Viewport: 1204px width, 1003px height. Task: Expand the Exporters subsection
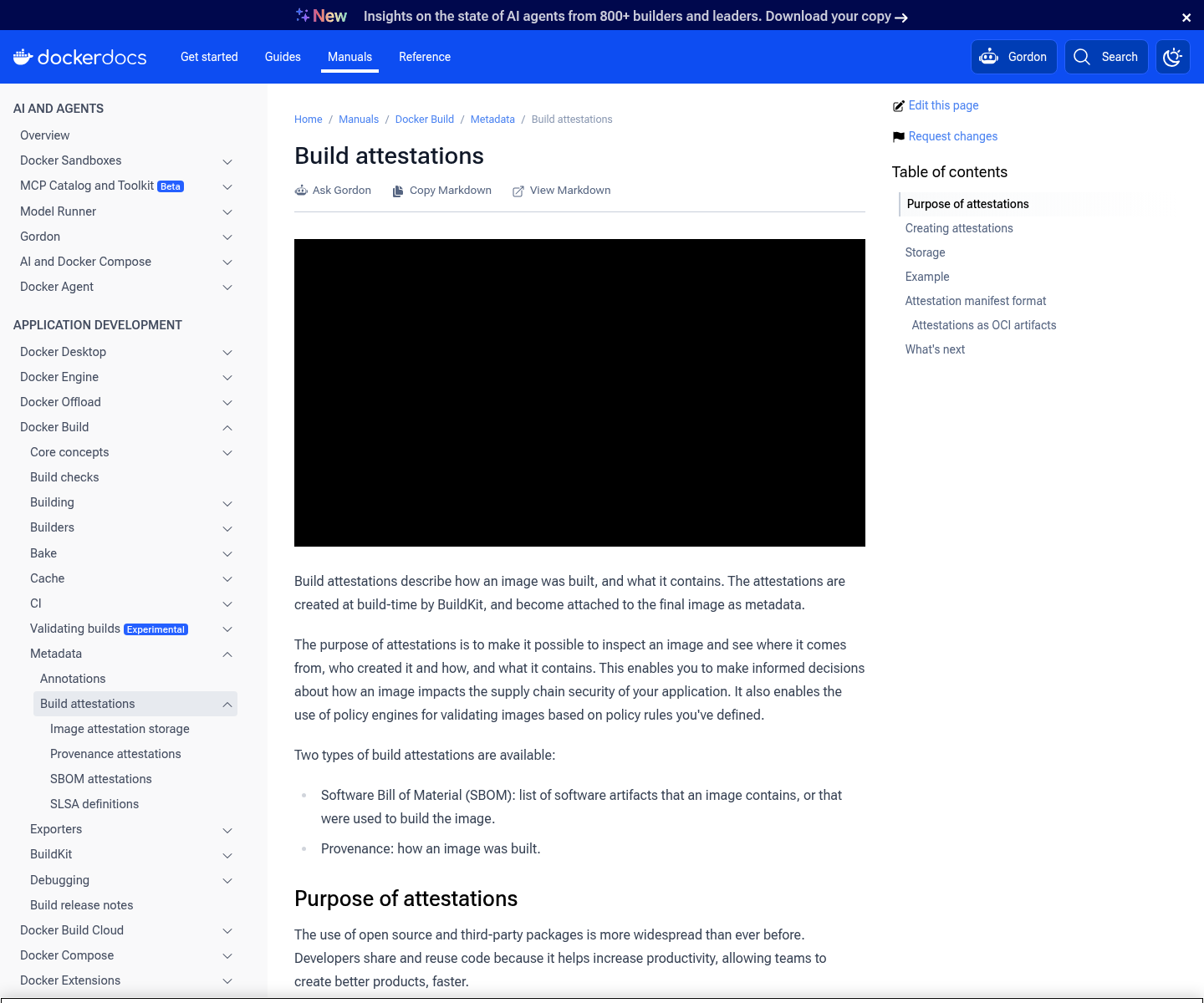click(x=227, y=831)
